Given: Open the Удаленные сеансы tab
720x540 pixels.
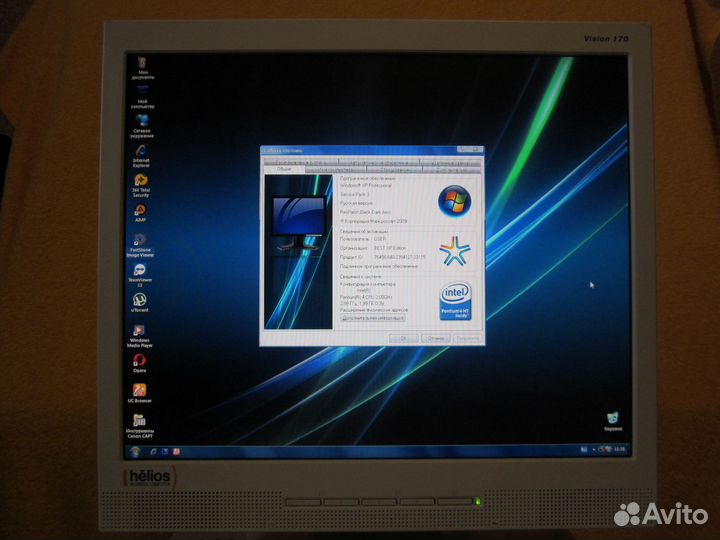Looking at the screenshot, I should (x=450, y=162).
